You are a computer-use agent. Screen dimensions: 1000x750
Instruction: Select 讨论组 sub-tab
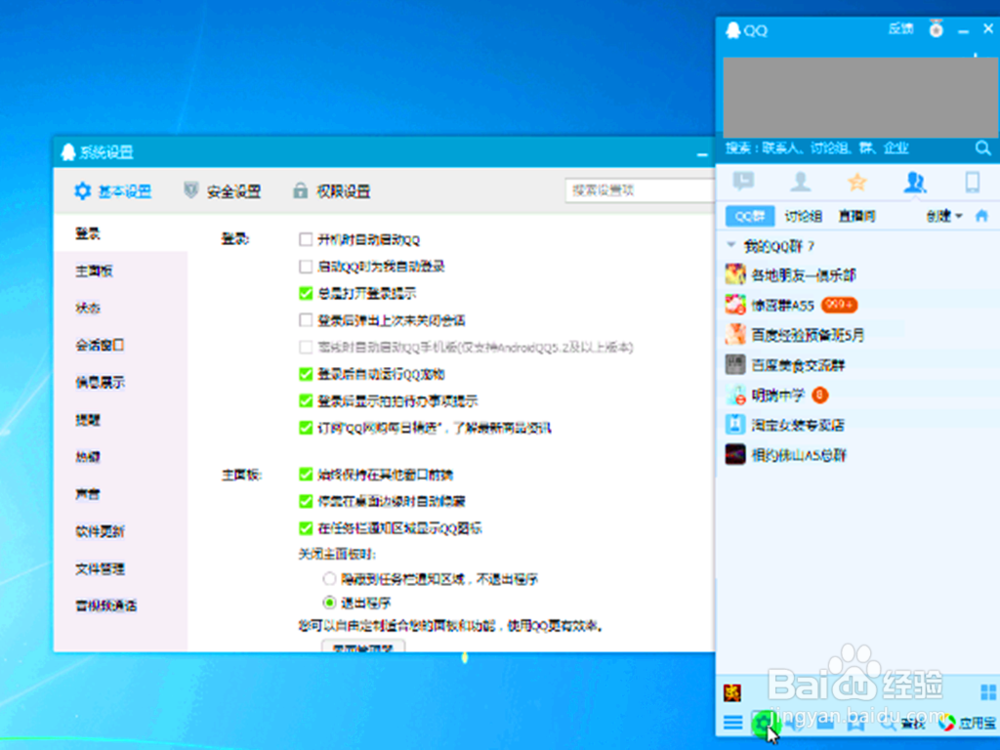803,216
